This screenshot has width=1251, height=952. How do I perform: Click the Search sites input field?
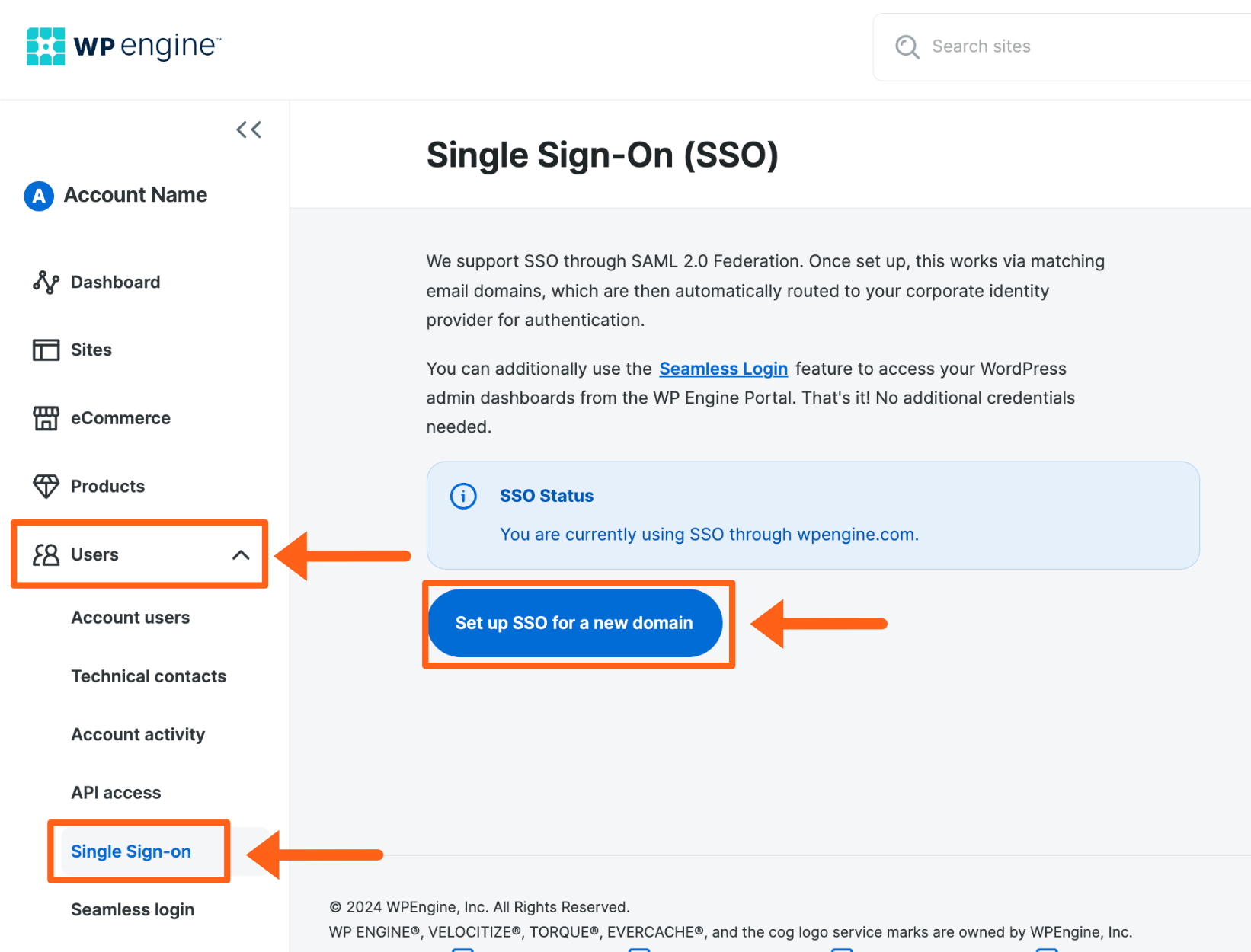[x=1029, y=46]
